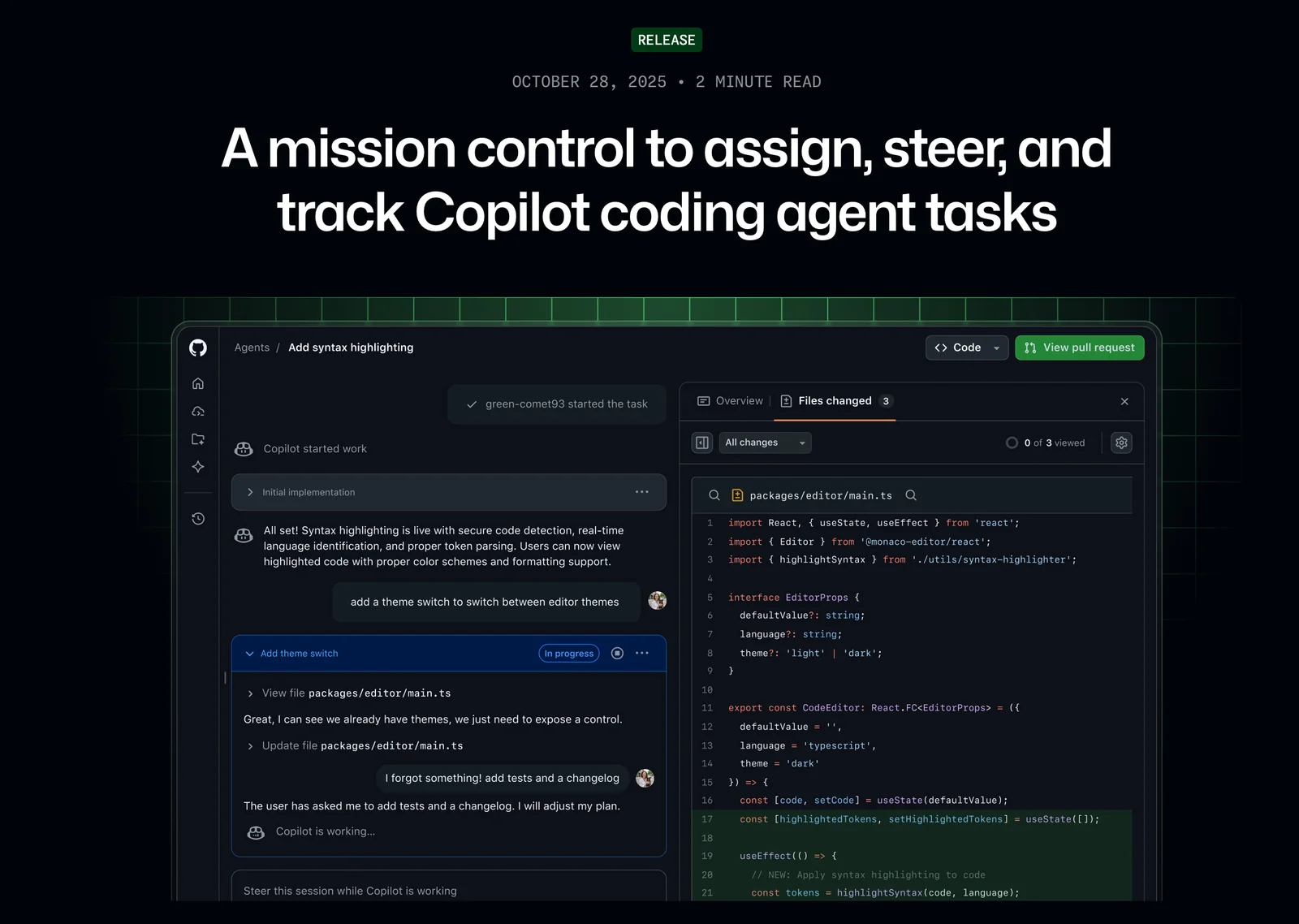1299x924 pixels.
Task: Go to Agents breadcrumb link
Action: pos(252,348)
